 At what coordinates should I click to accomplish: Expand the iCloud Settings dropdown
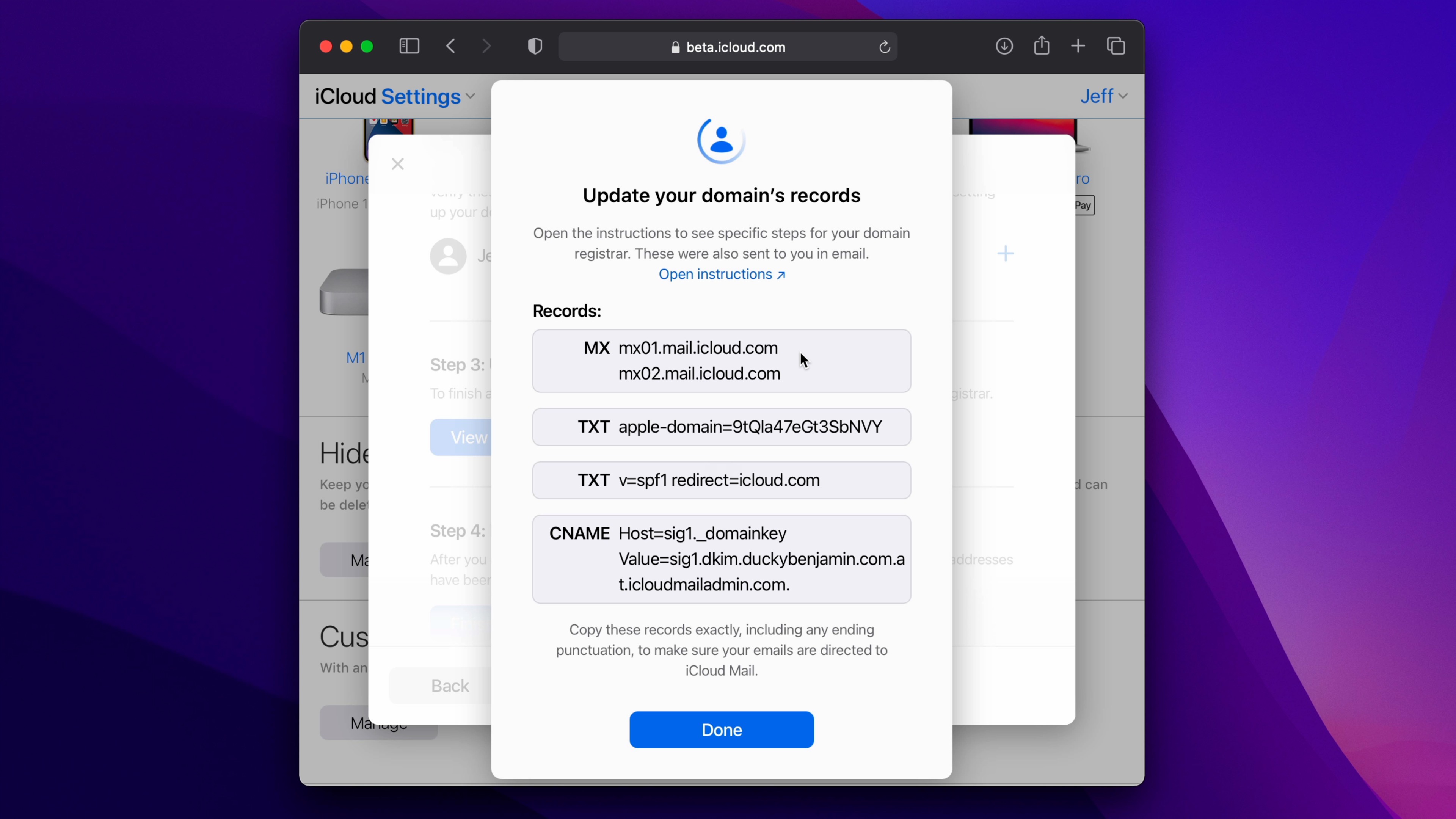[x=470, y=96]
